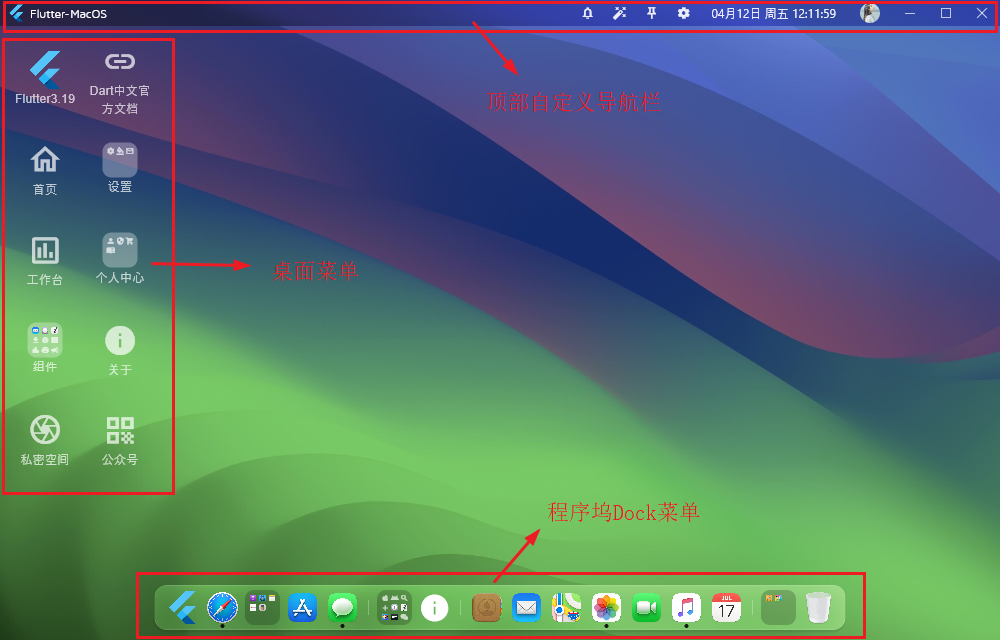Open the 关于 info desktop icon
The width and height of the screenshot is (1000, 640).
click(120, 351)
